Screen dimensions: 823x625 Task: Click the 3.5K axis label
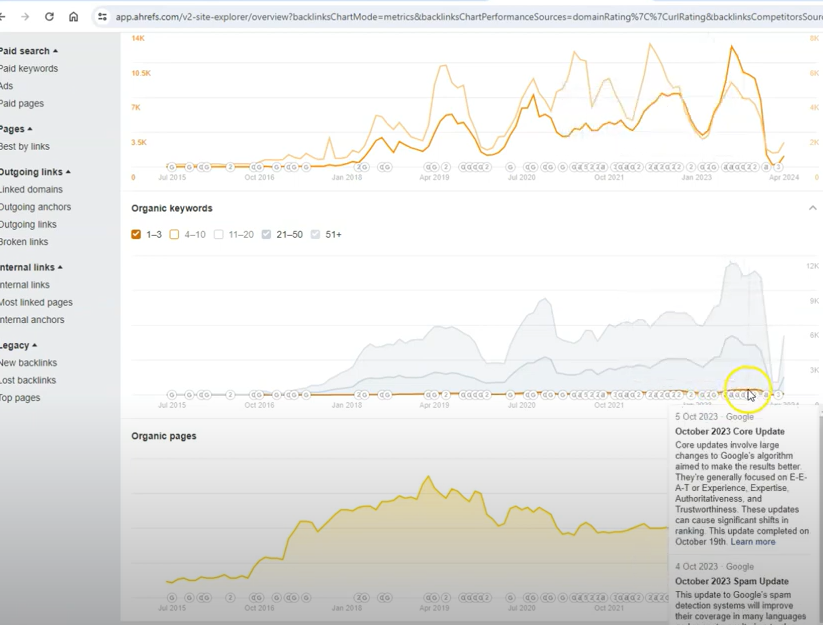click(x=139, y=142)
